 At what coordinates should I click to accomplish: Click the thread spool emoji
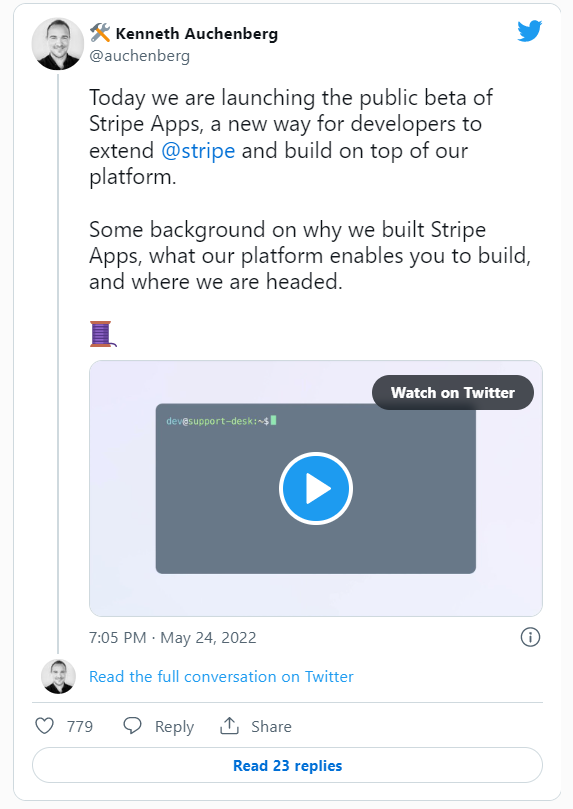pyautogui.click(x=103, y=334)
